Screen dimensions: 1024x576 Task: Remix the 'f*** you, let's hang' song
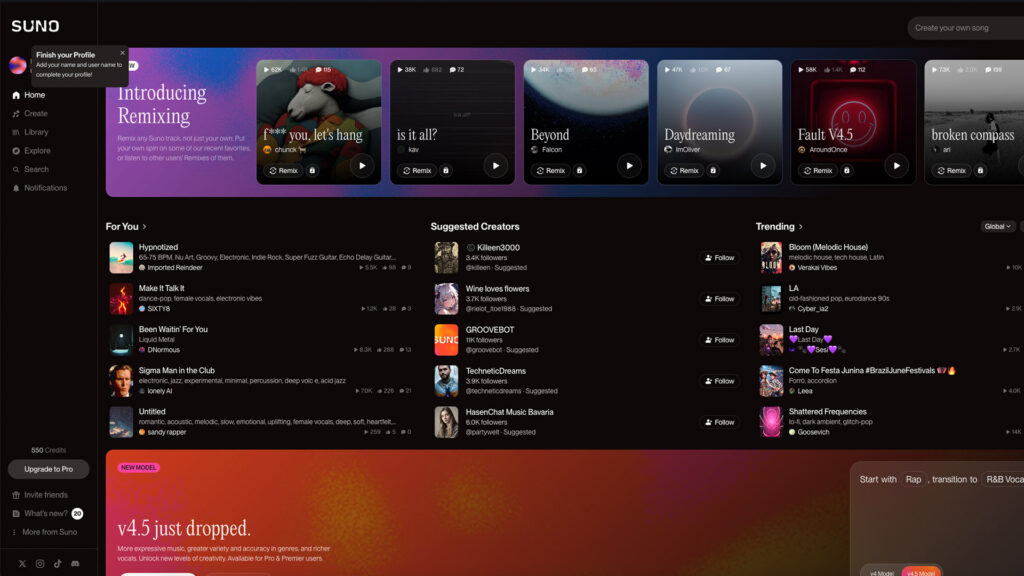[283, 170]
